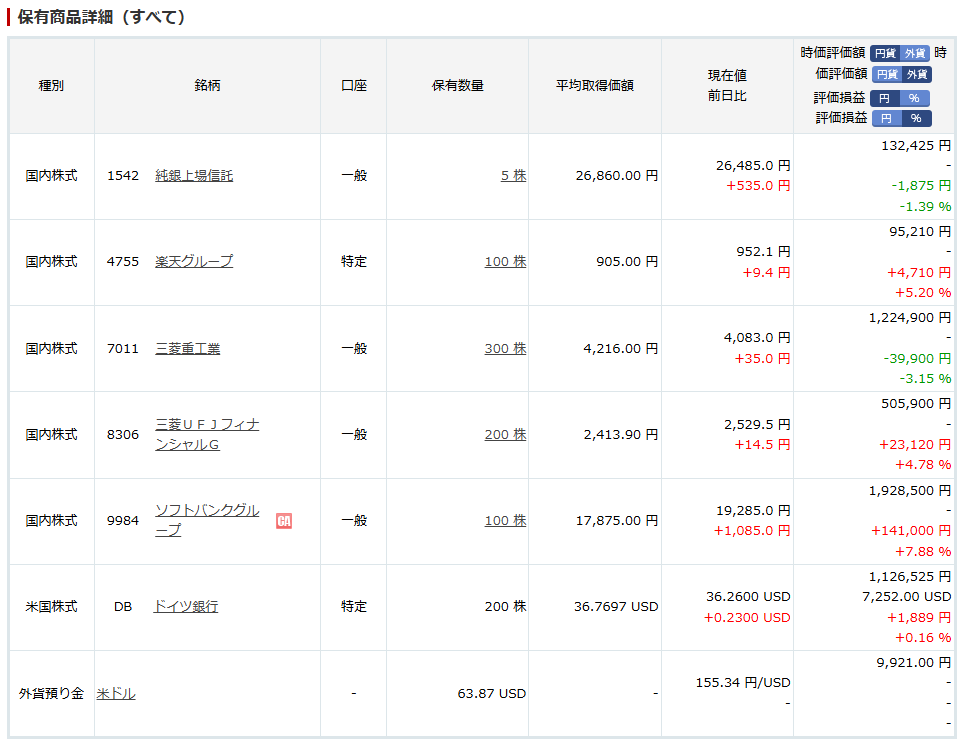Click the CA badge beside SoftBank Group
Screen dimensions: 961x746
pos(284,521)
